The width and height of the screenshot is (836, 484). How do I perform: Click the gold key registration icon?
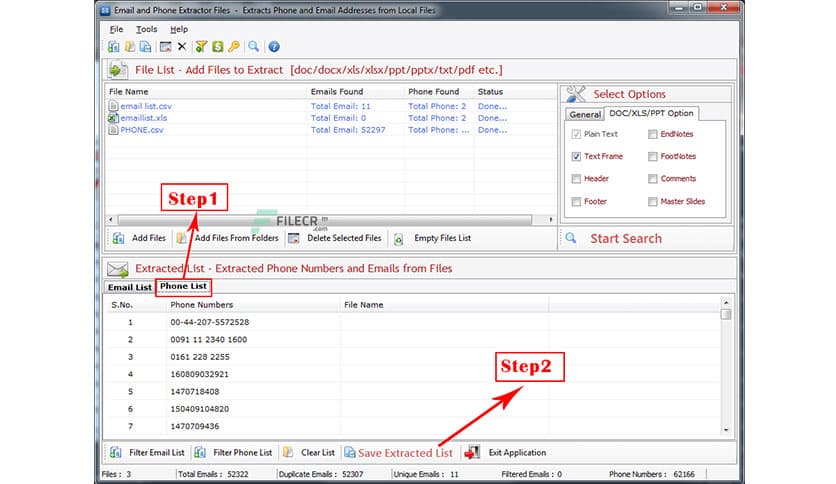pos(234,47)
